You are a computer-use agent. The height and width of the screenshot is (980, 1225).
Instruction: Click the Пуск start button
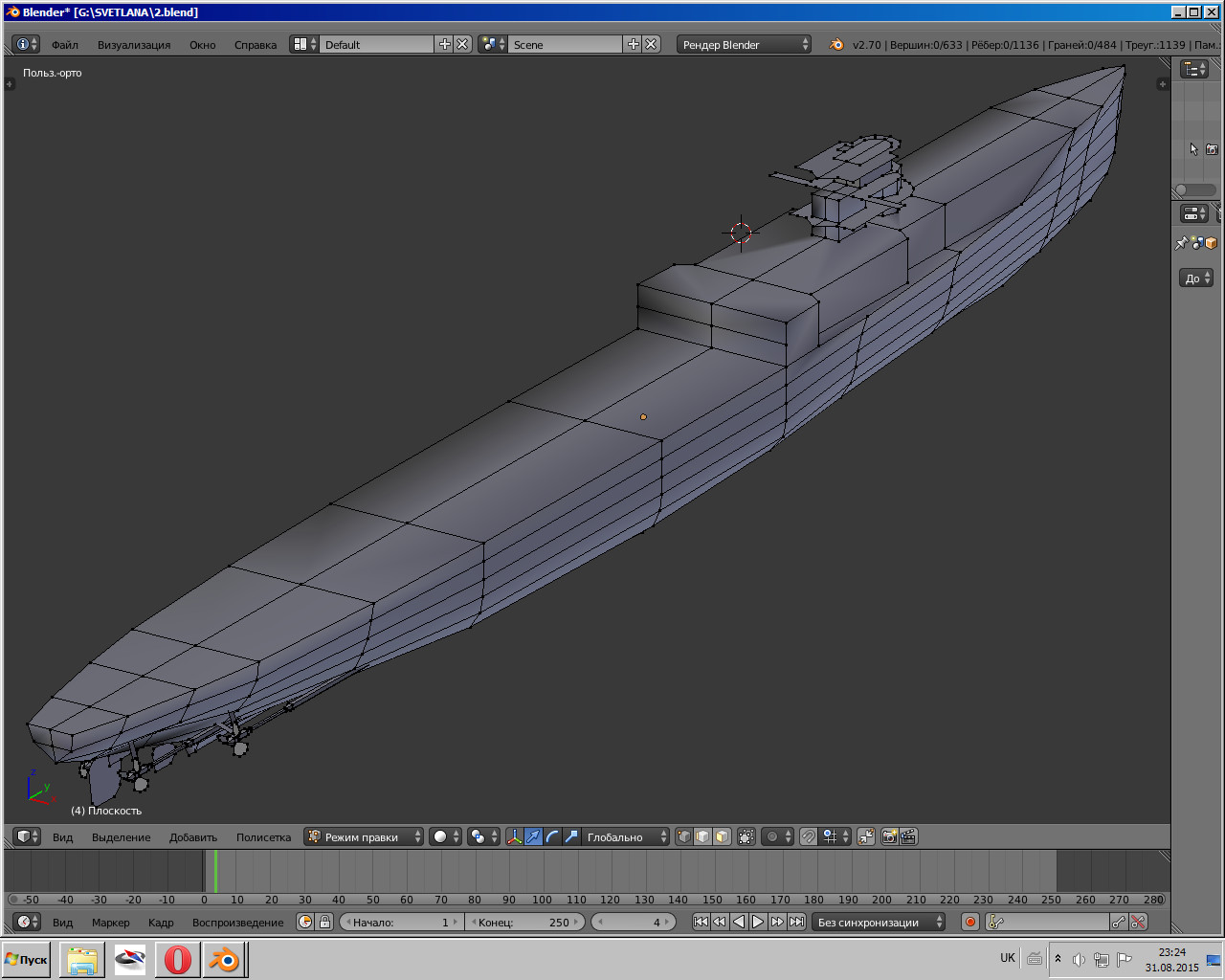[x=27, y=959]
